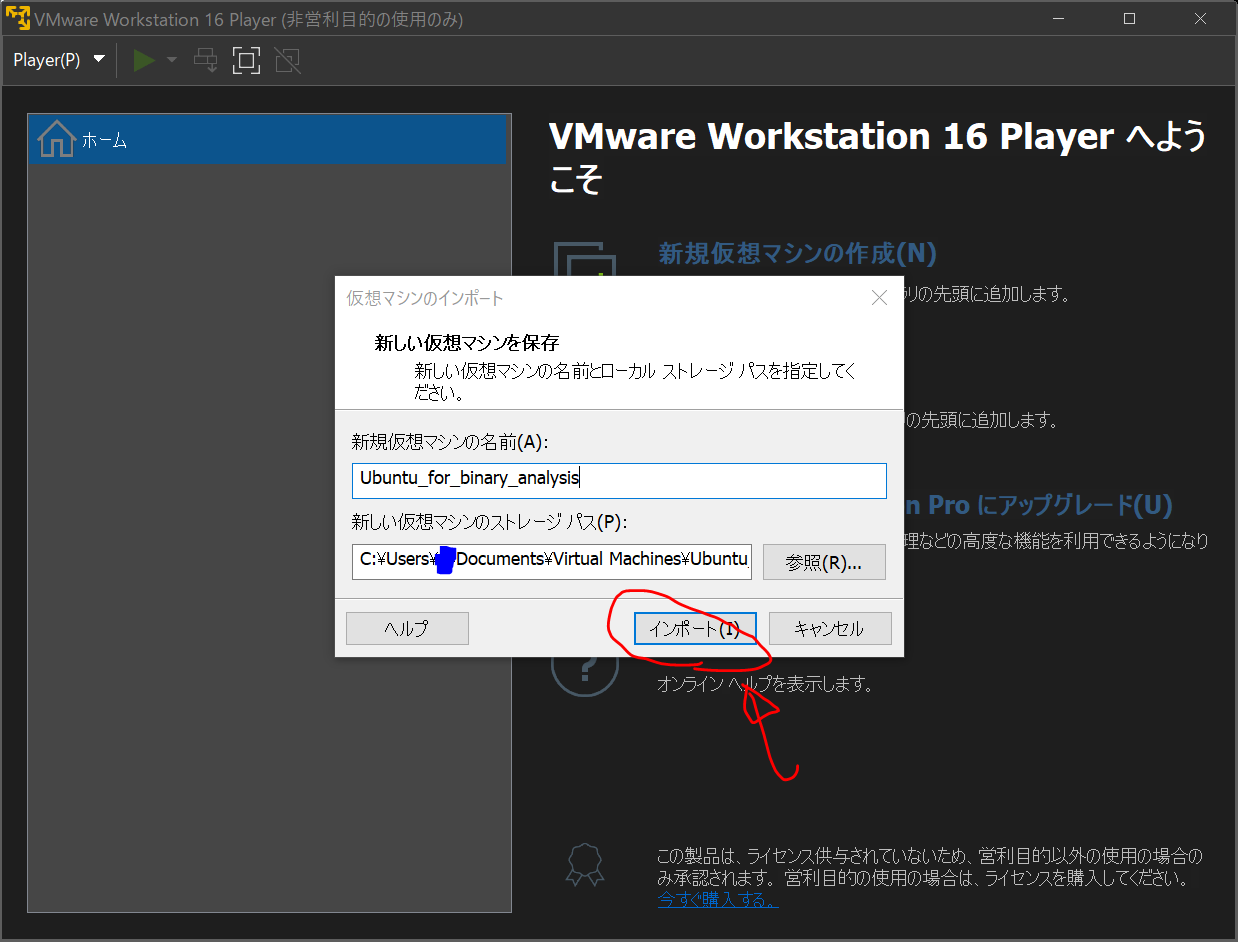Click the インポート(I) button

695,629
